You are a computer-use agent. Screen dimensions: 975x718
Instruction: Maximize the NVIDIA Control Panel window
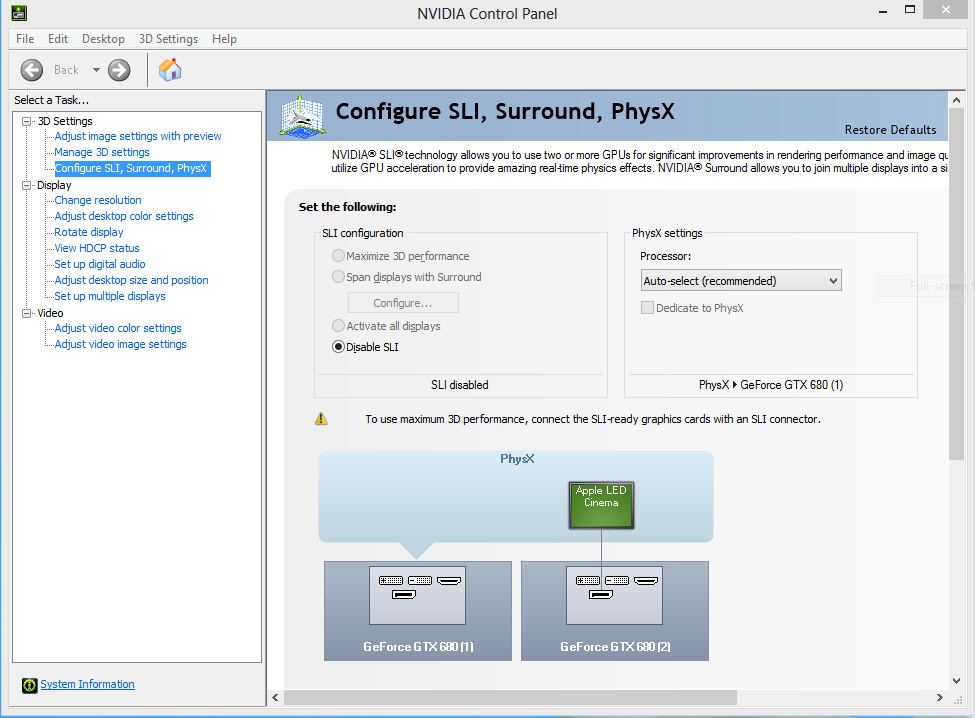(910, 9)
